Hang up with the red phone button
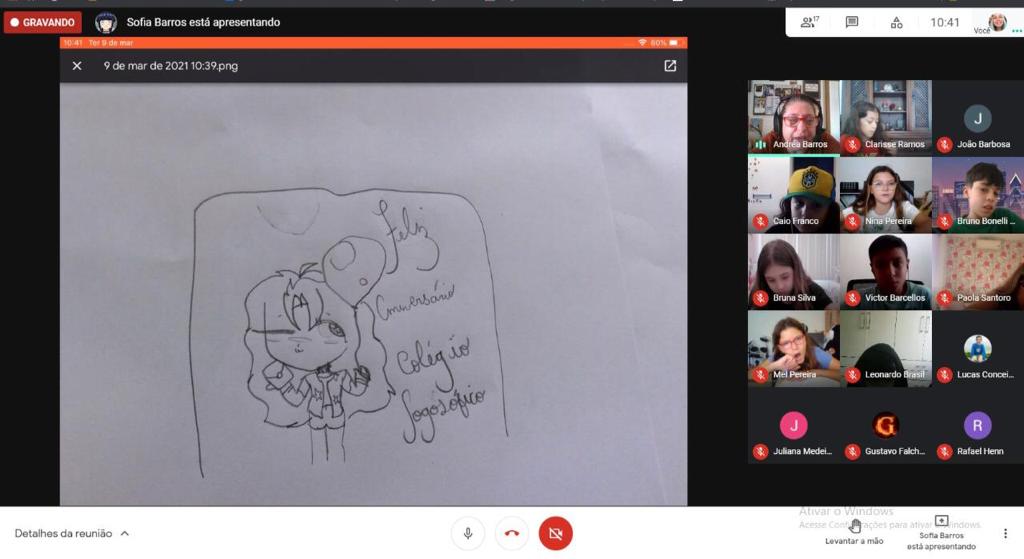 512,534
